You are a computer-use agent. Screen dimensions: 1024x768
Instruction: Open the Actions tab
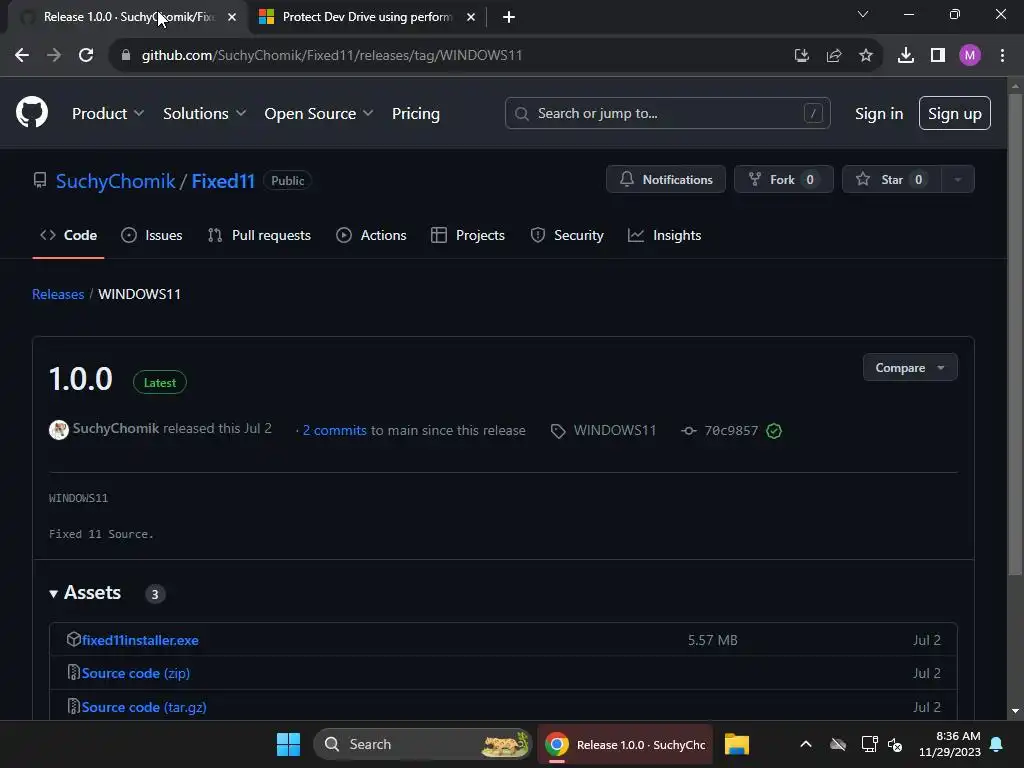pos(371,235)
